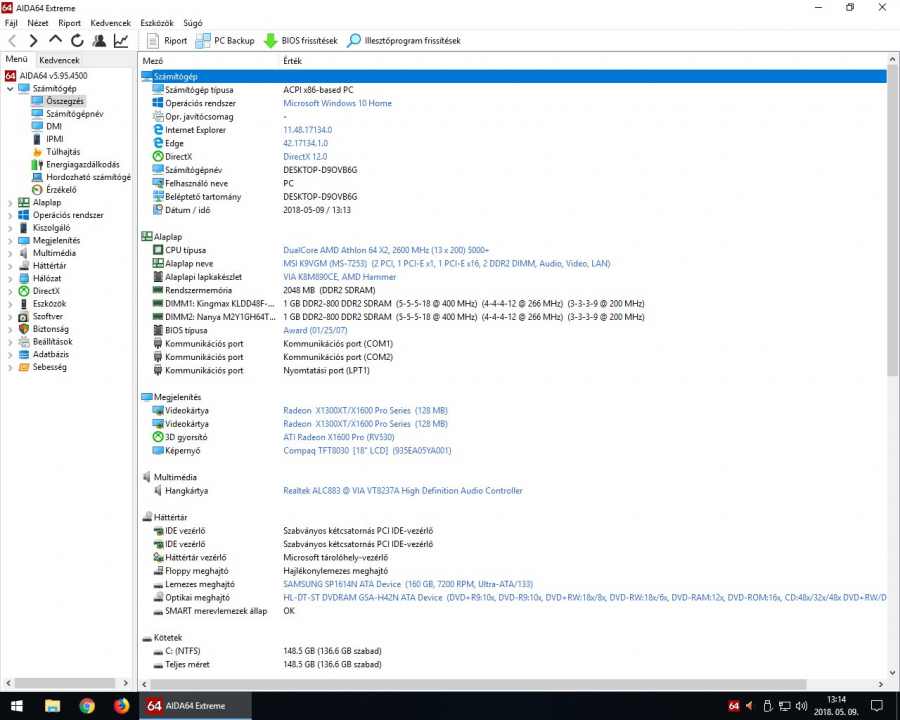Open Illesztőprogram frissítések from toolbar

[404, 41]
